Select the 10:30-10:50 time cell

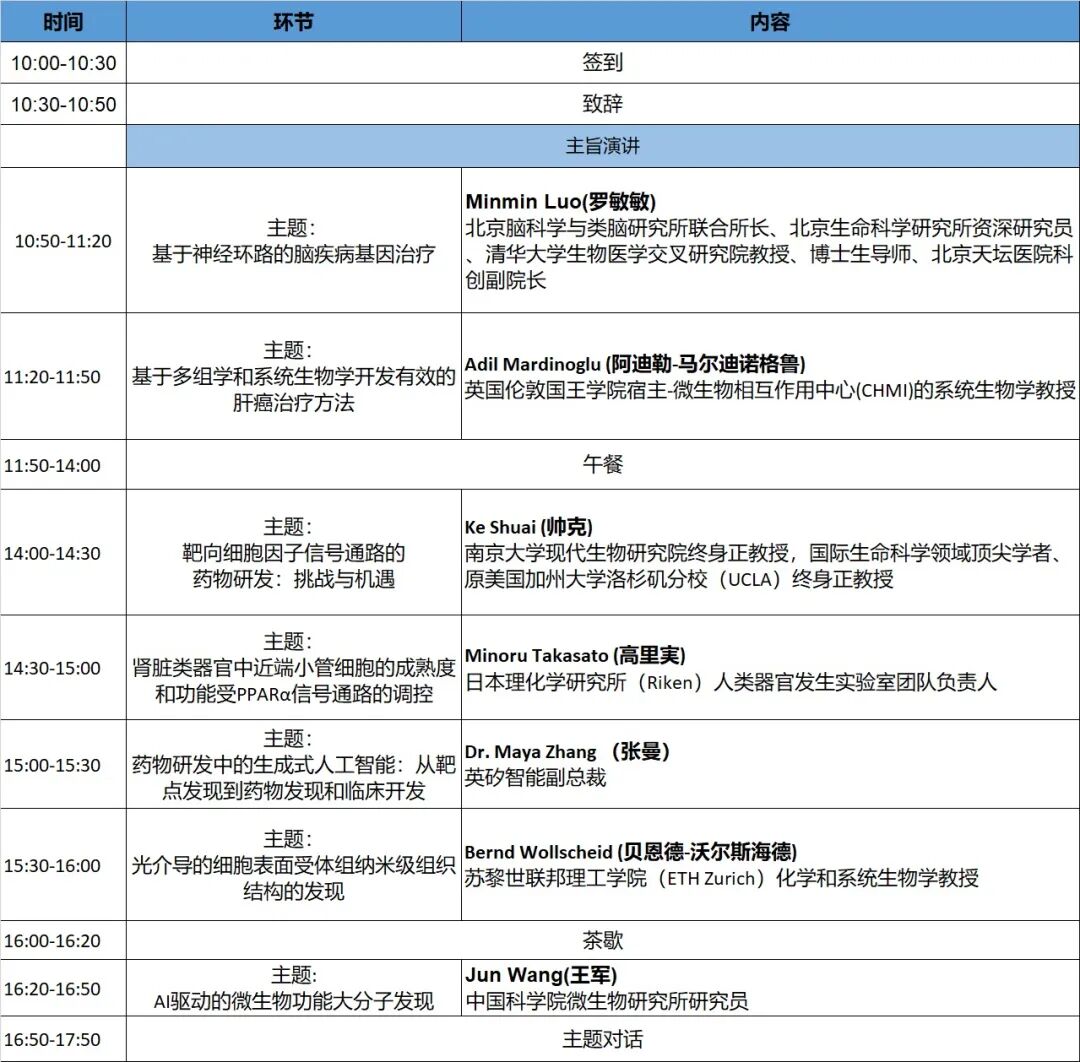click(x=63, y=105)
